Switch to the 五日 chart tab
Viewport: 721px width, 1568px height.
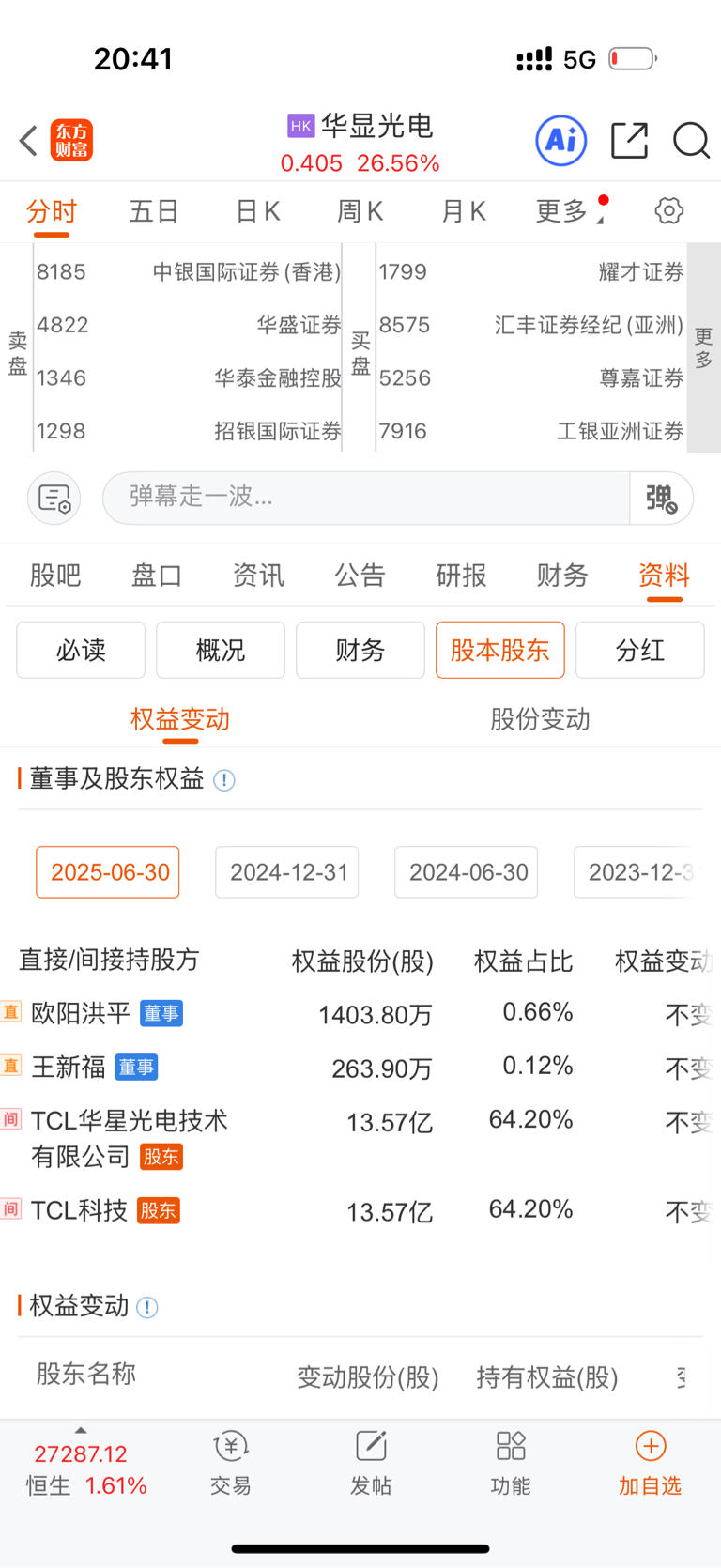click(154, 211)
